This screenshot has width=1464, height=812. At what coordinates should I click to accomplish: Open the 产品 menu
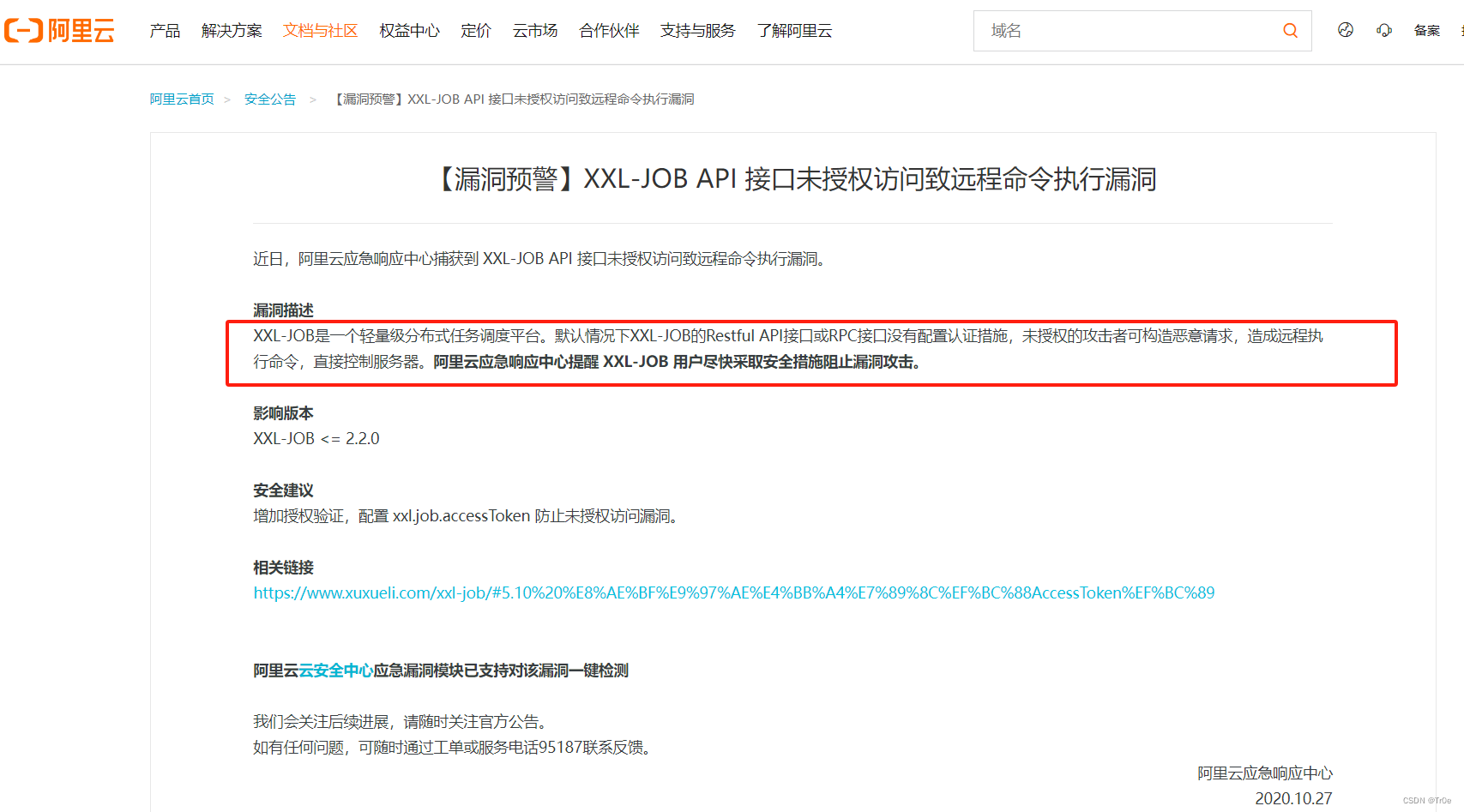coord(165,31)
